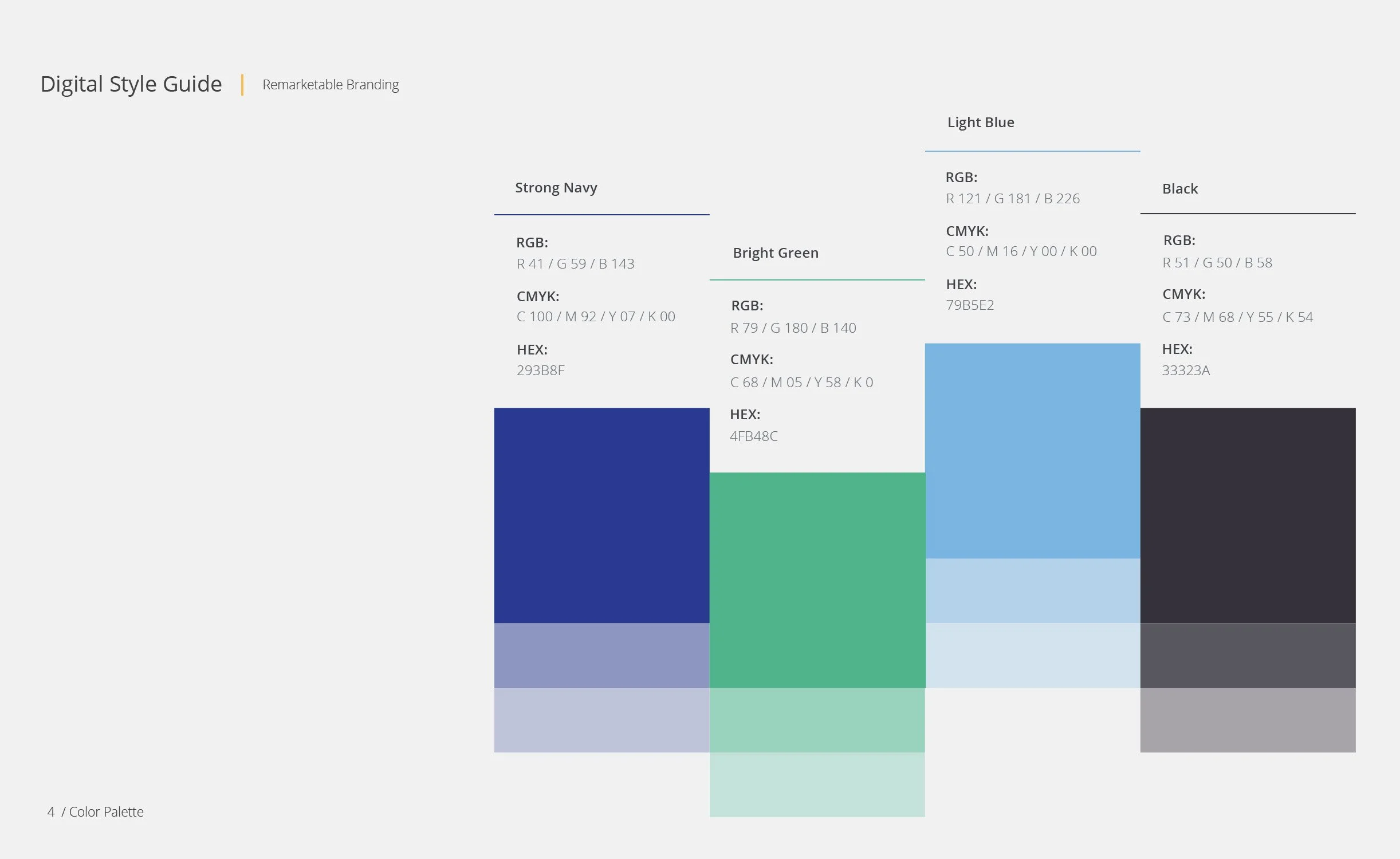The height and width of the screenshot is (859, 1400).
Task: Click the lightest tint Strong Navy swatch
Action: coord(601,720)
